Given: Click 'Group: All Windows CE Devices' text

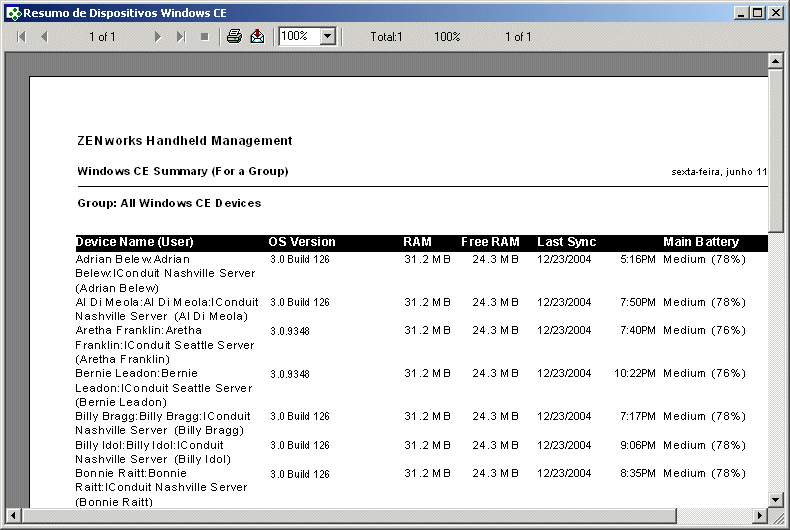Looking at the screenshot, I should (x=169, y=204).
